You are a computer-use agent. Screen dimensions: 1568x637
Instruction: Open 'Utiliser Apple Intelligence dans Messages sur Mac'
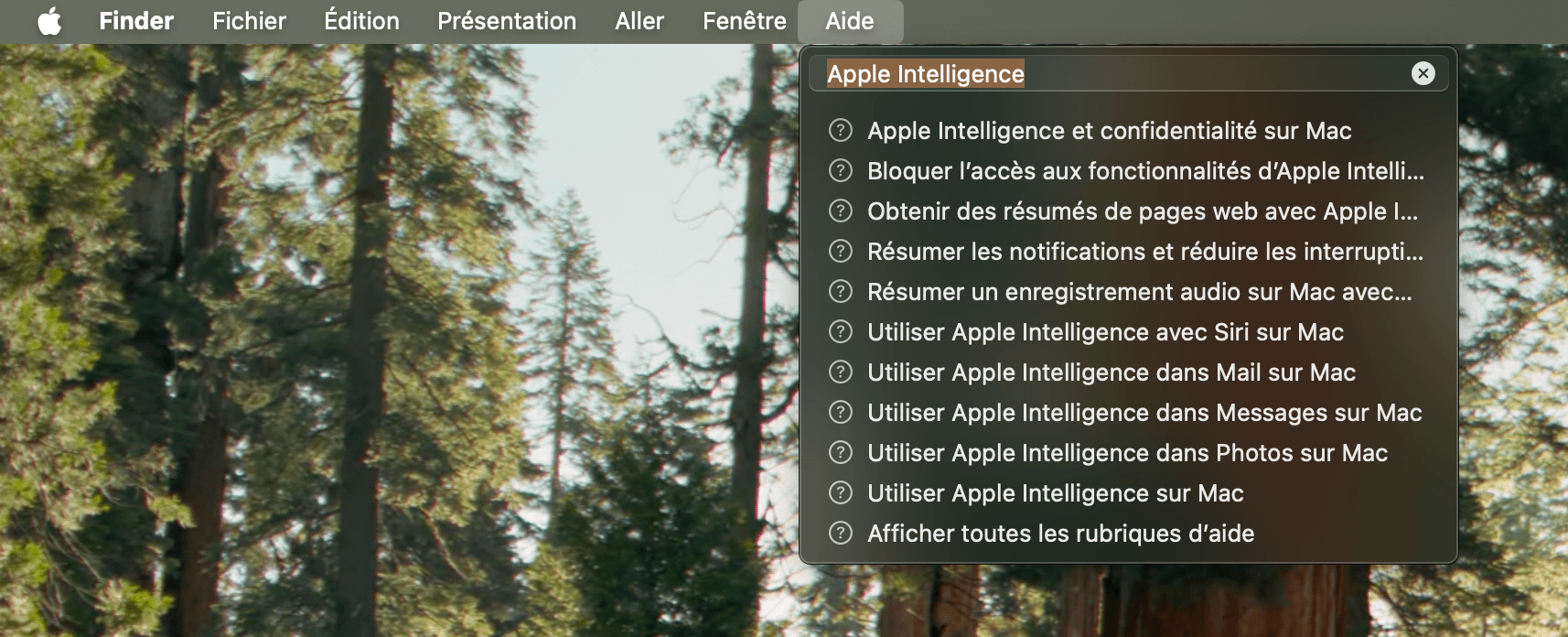click(x=1127, y=413)
